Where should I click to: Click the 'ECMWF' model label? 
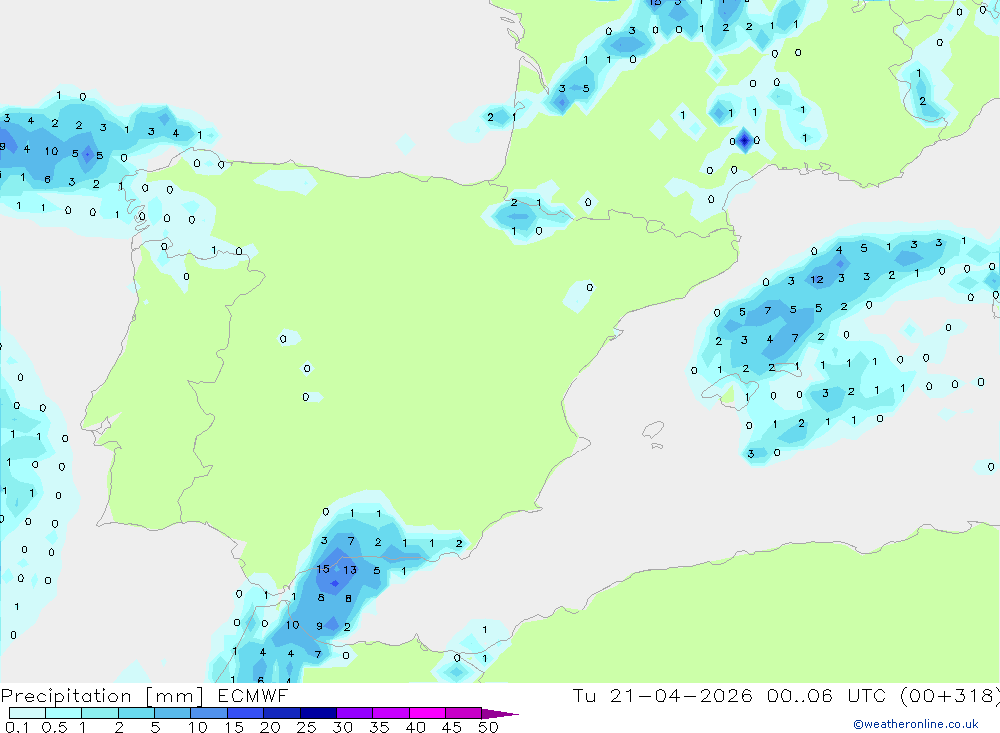(x=253, y=696)
